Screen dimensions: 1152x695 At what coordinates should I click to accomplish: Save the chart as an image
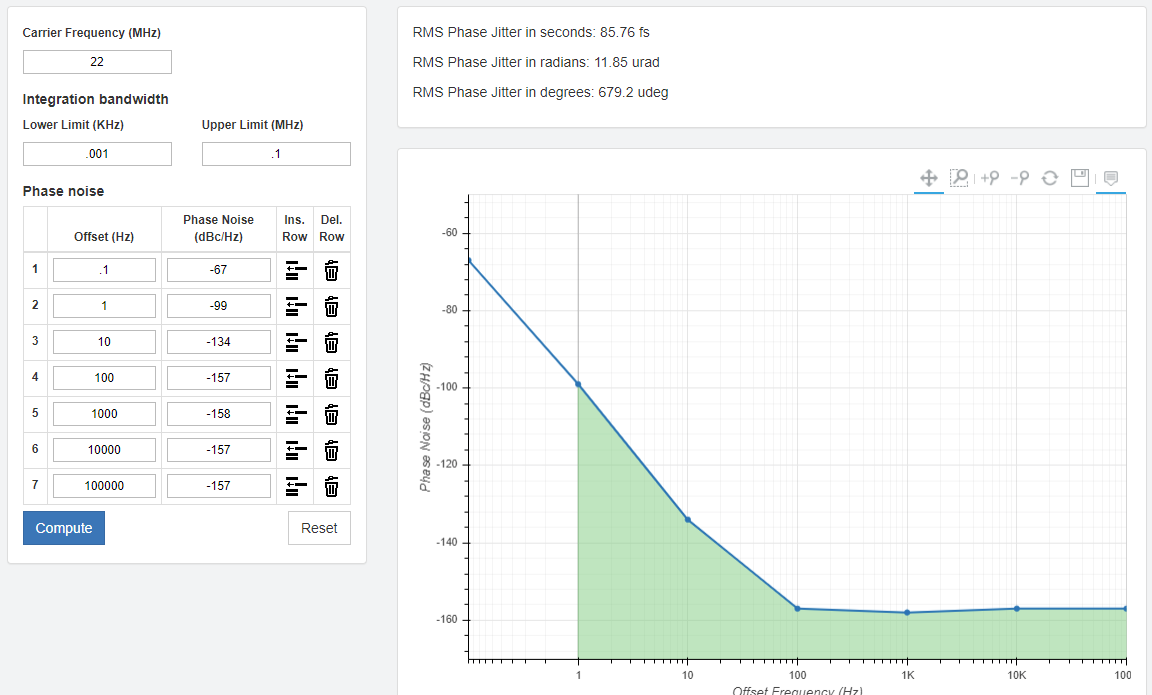(x=1080, y=178)
